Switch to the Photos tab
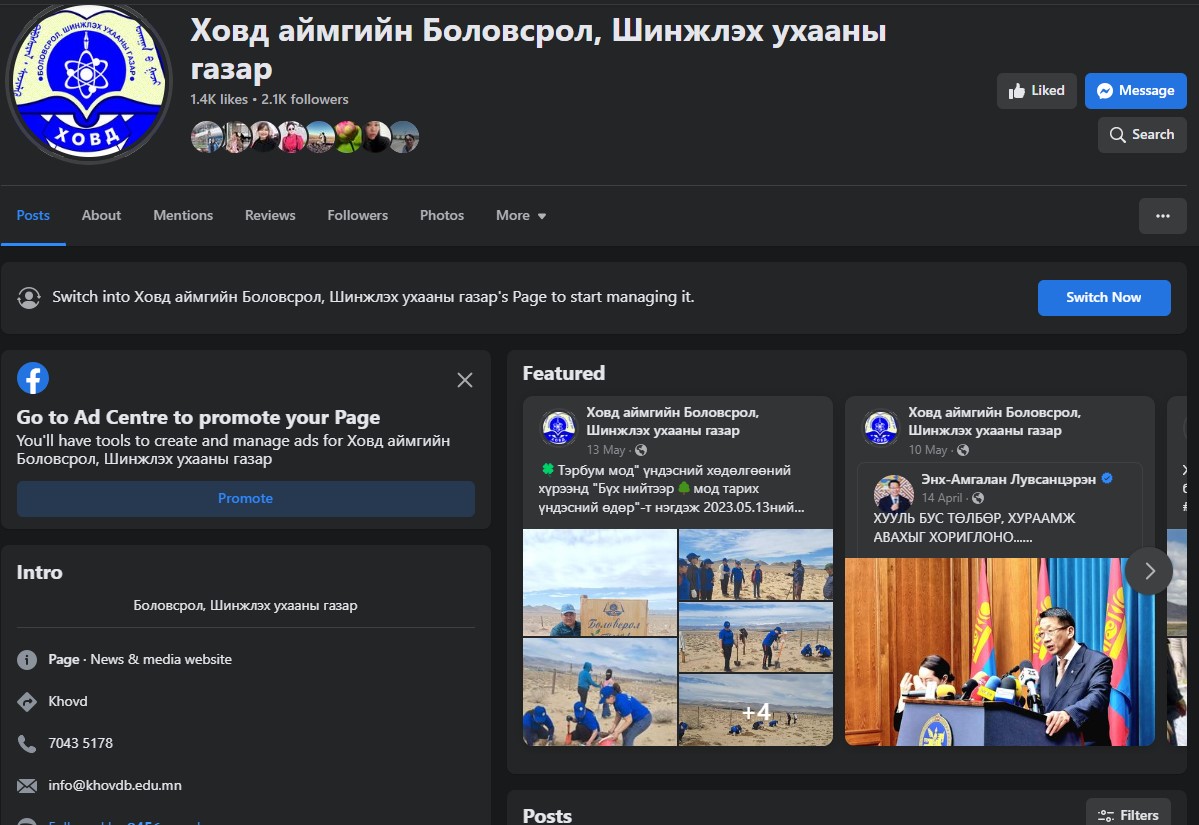 coord(441,215)
